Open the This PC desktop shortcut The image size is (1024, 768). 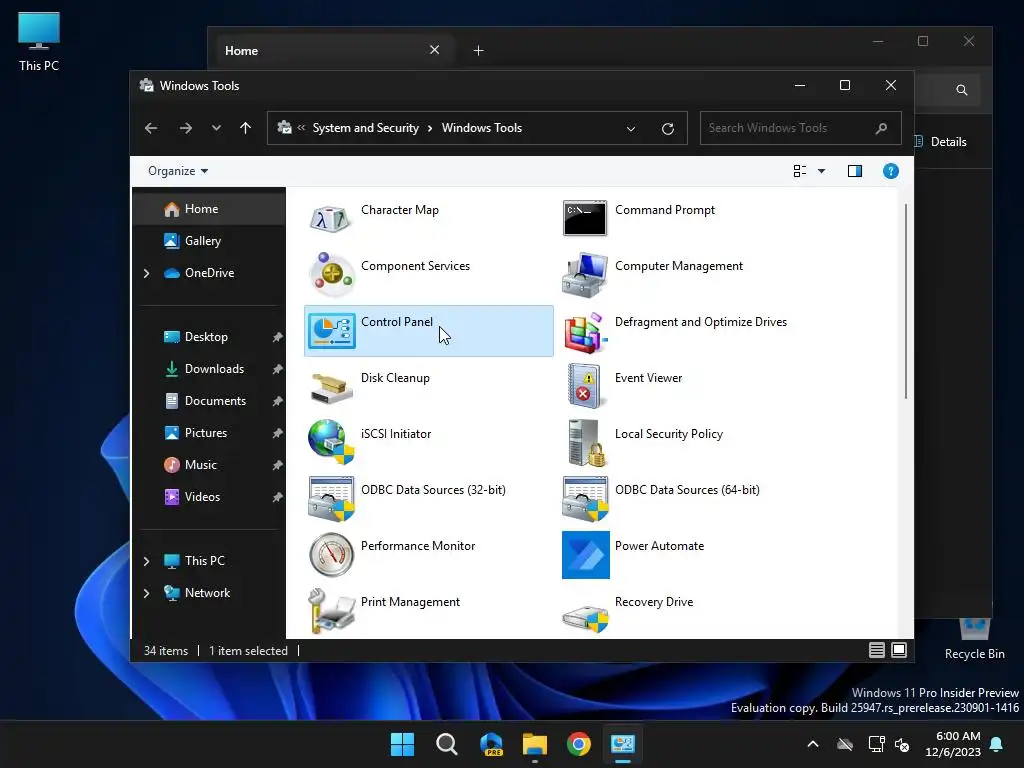coord(39,42)
